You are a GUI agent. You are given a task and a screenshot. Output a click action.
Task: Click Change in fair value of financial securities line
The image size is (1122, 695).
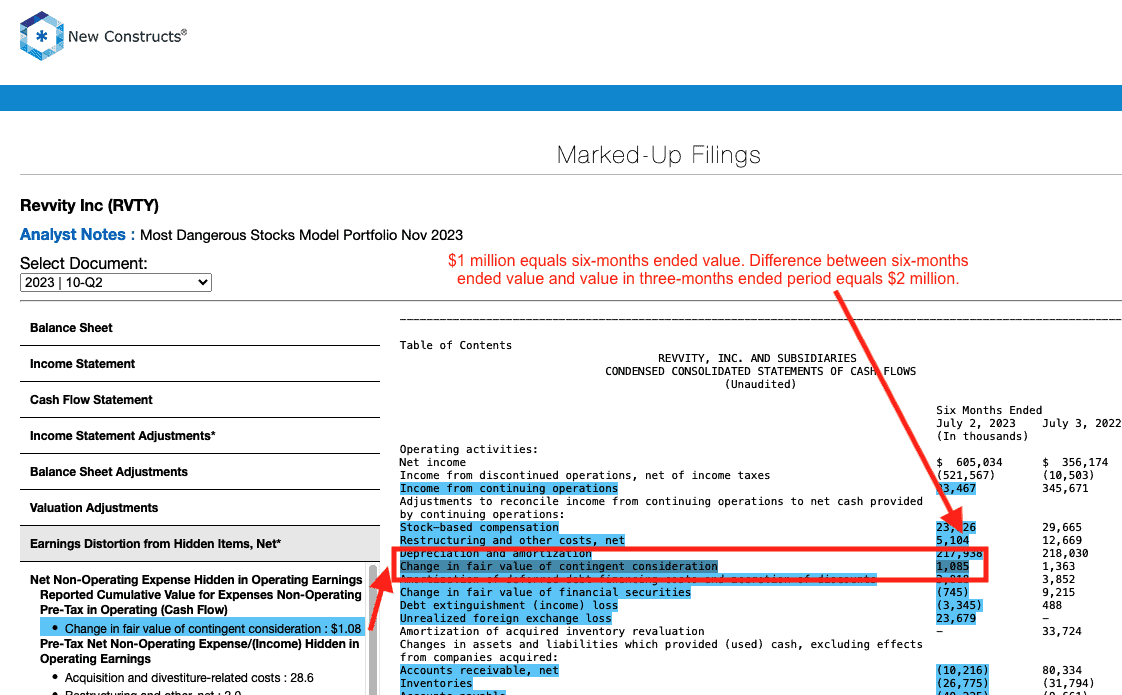pyautogui.click(x=545, y=592)
